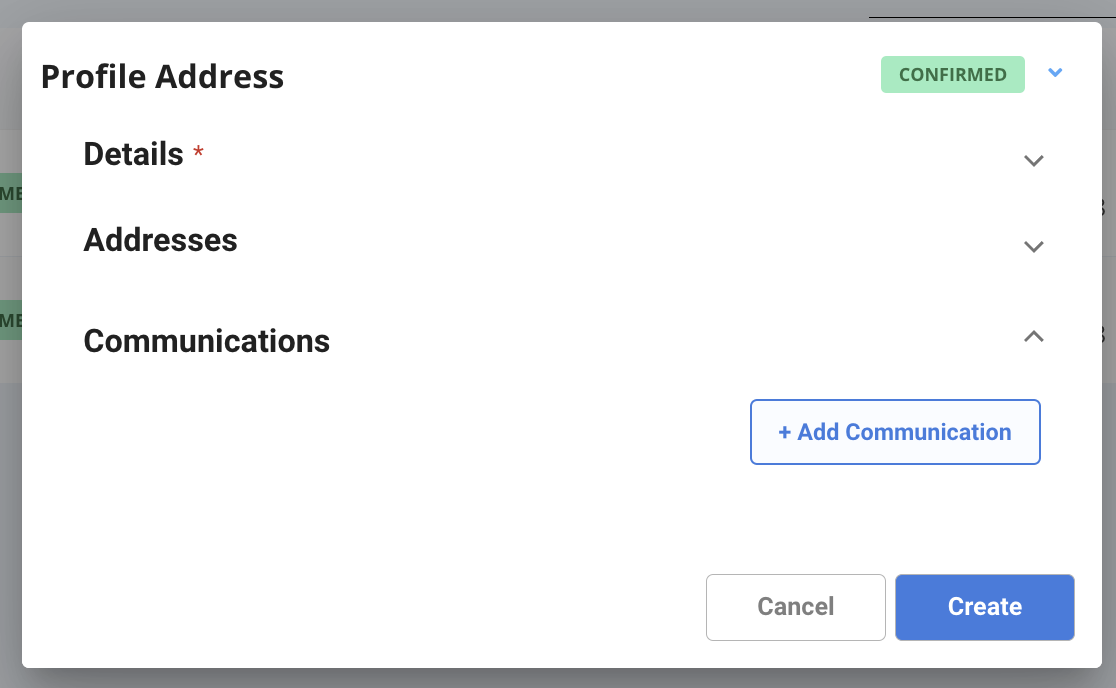
Task: Click the Details section heading
Action: [x=133, y=154]
